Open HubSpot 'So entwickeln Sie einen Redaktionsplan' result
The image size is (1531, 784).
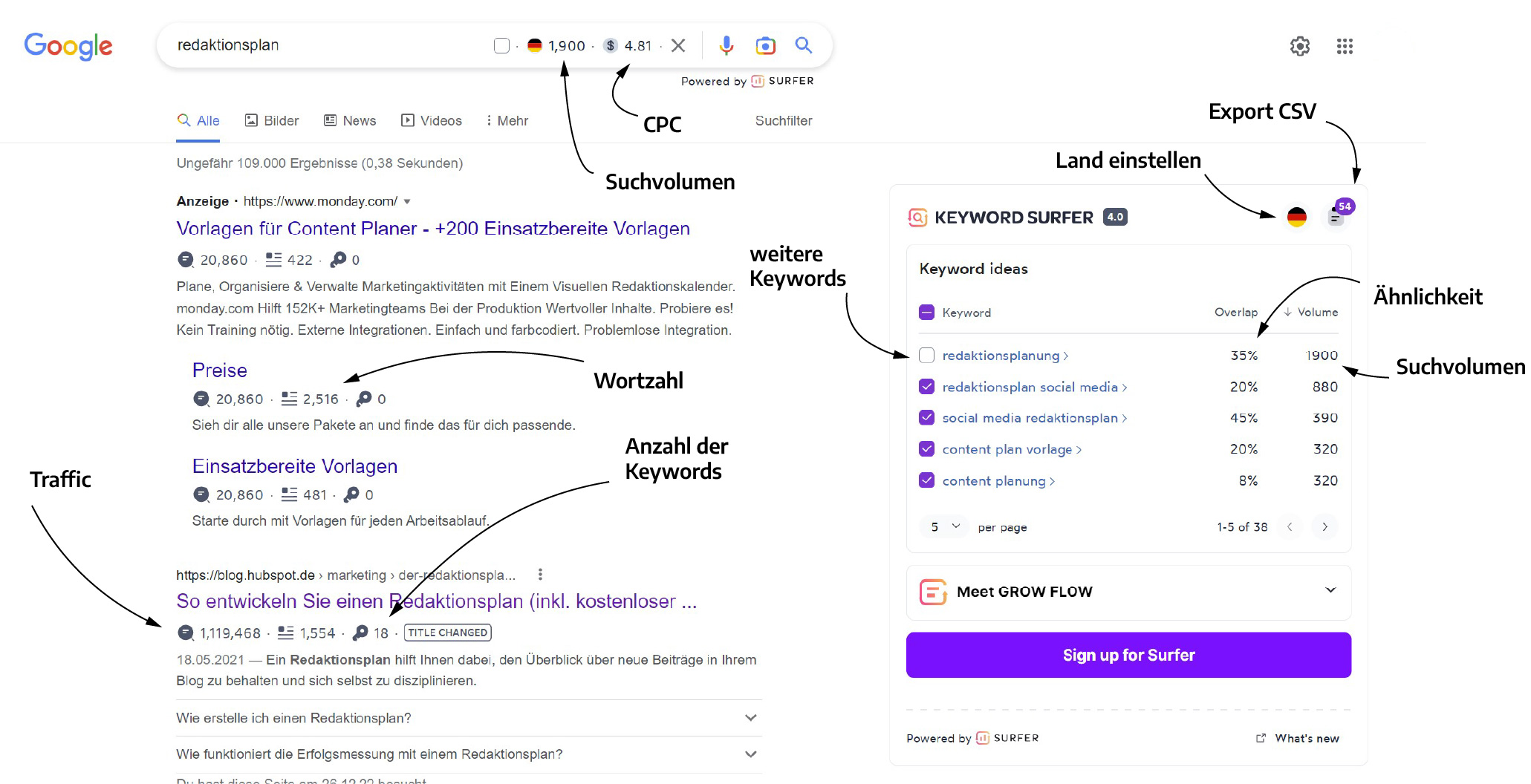(437, 601)
